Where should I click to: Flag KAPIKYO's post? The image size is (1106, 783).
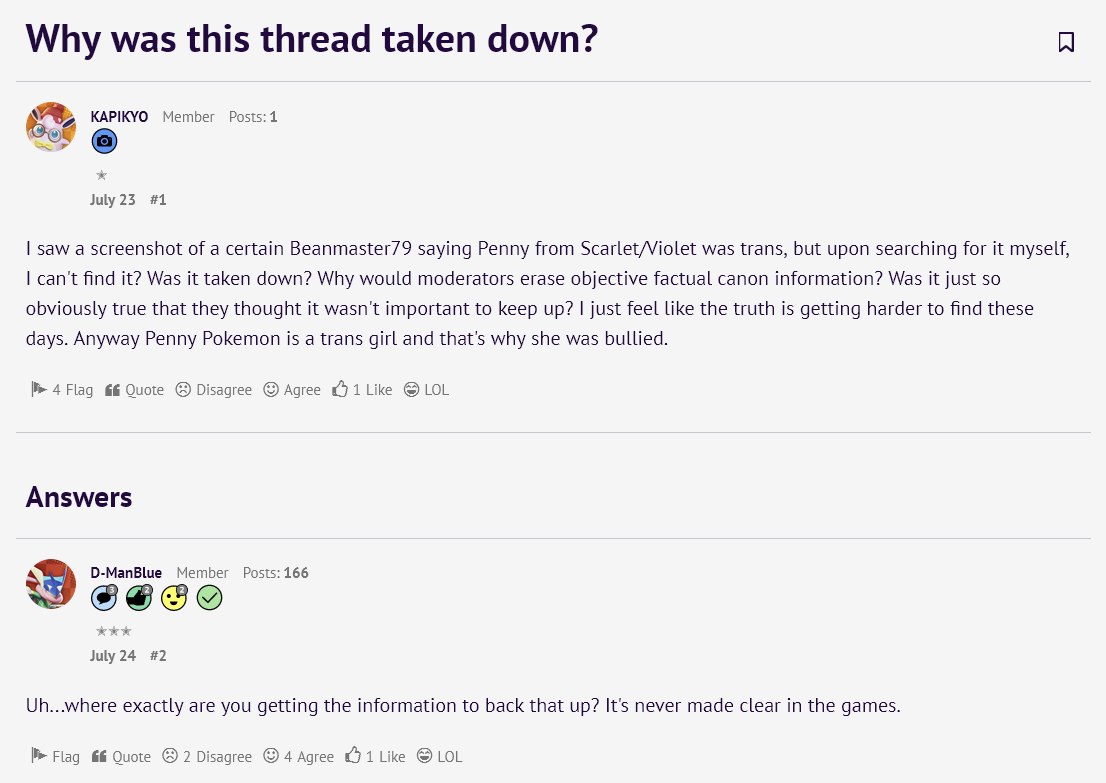pyautogui.click(x=62, y=389)
